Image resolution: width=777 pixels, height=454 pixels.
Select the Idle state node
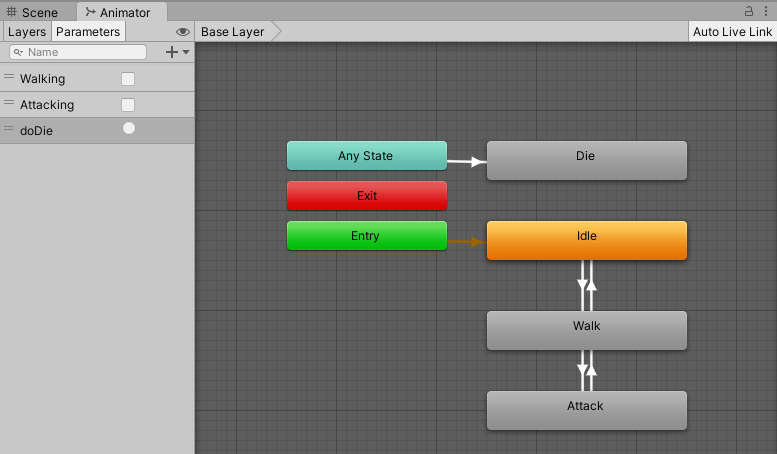click(587, 240)
